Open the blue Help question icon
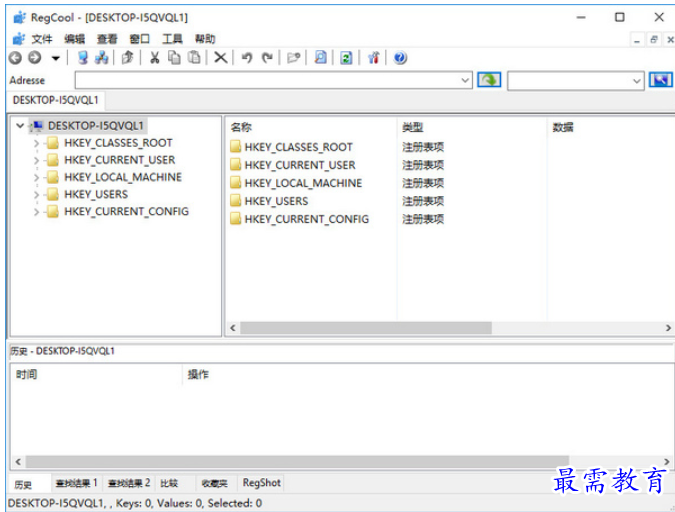Viewport: 675px width, 512px height. (x=400, y=58)
